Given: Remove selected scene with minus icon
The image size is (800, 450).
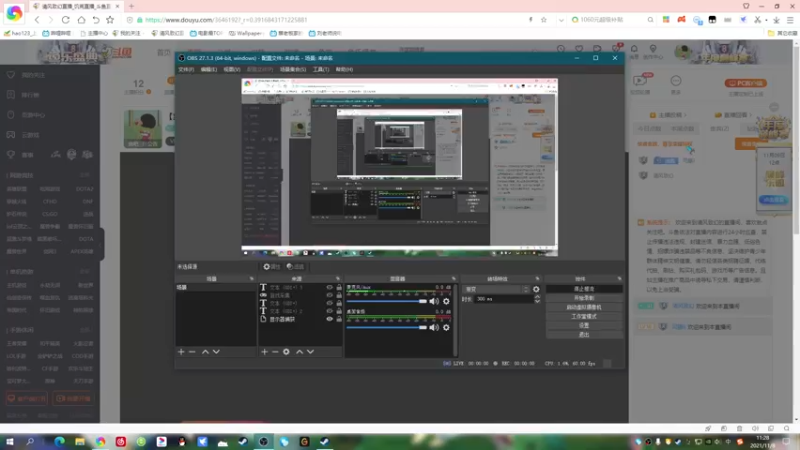Looking at the screenshot, I should (x=192, y=352).
